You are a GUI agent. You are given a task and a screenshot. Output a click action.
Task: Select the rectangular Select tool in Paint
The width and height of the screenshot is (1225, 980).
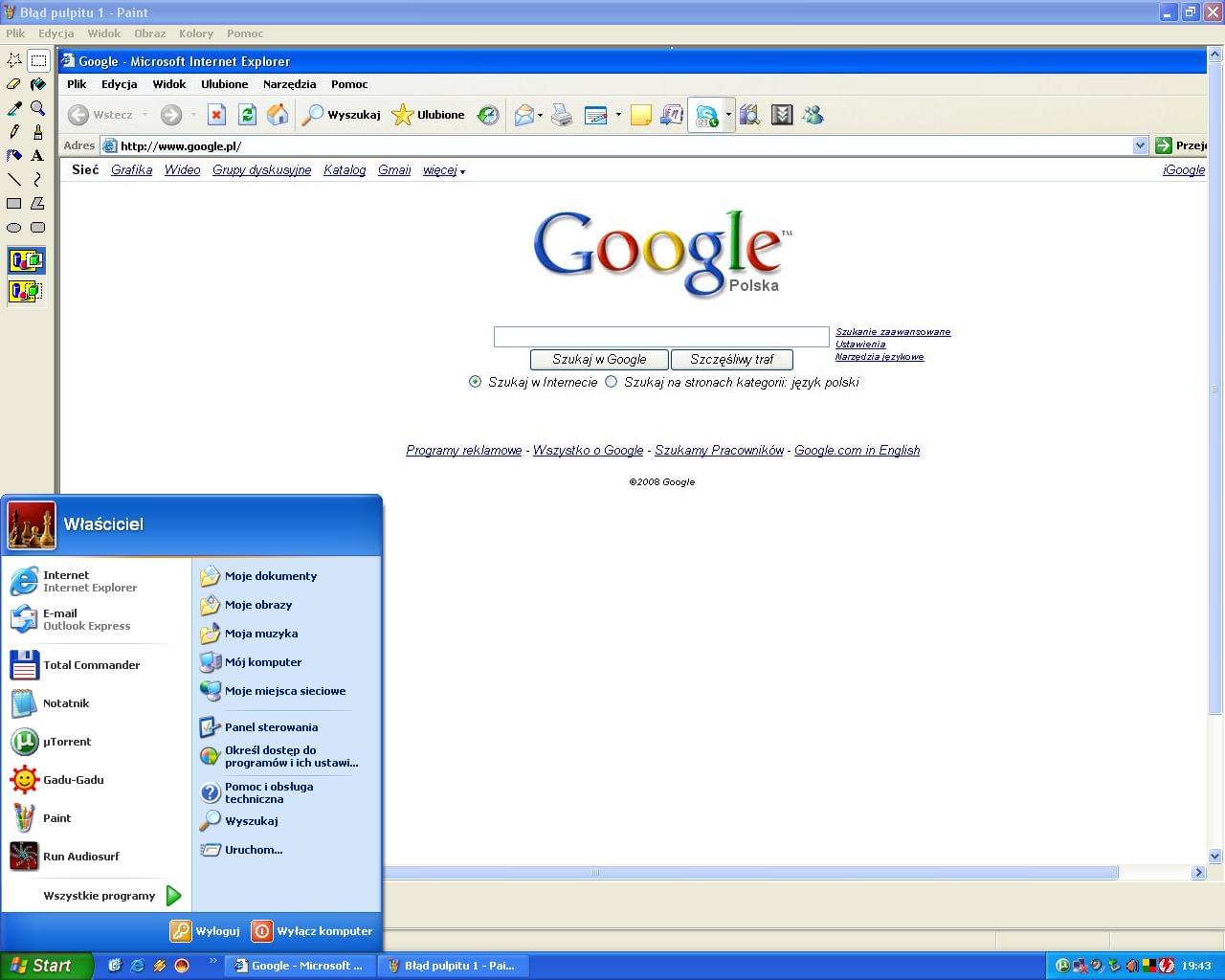coord(38,60)
